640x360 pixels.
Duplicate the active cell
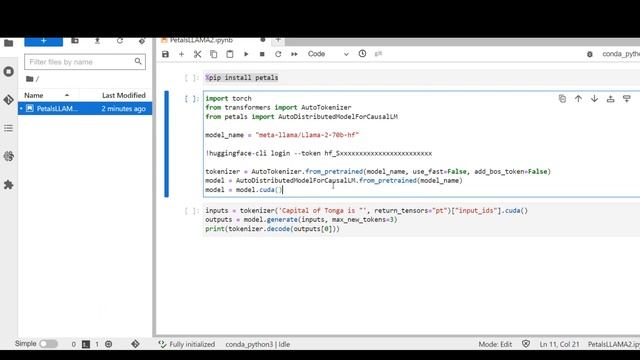tap(562, 98)
